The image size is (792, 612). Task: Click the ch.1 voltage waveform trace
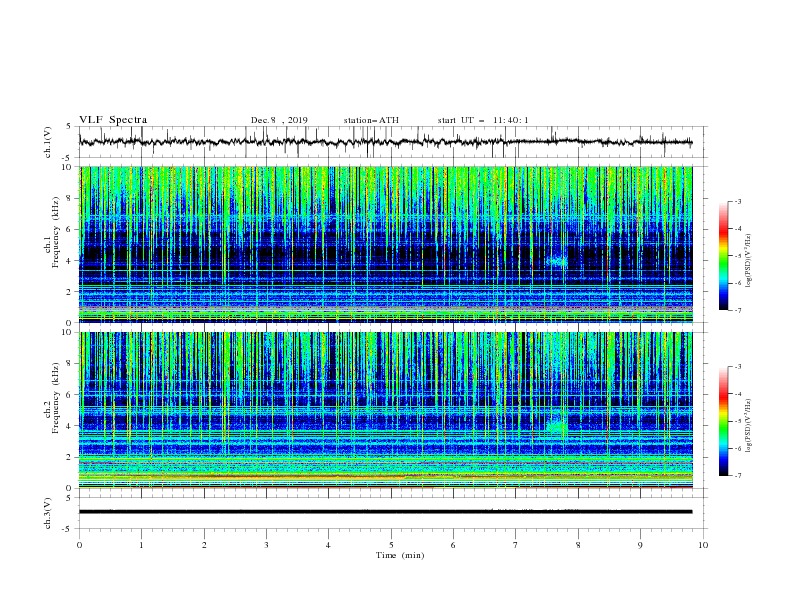pyautogui.click(x=385, y=142)
